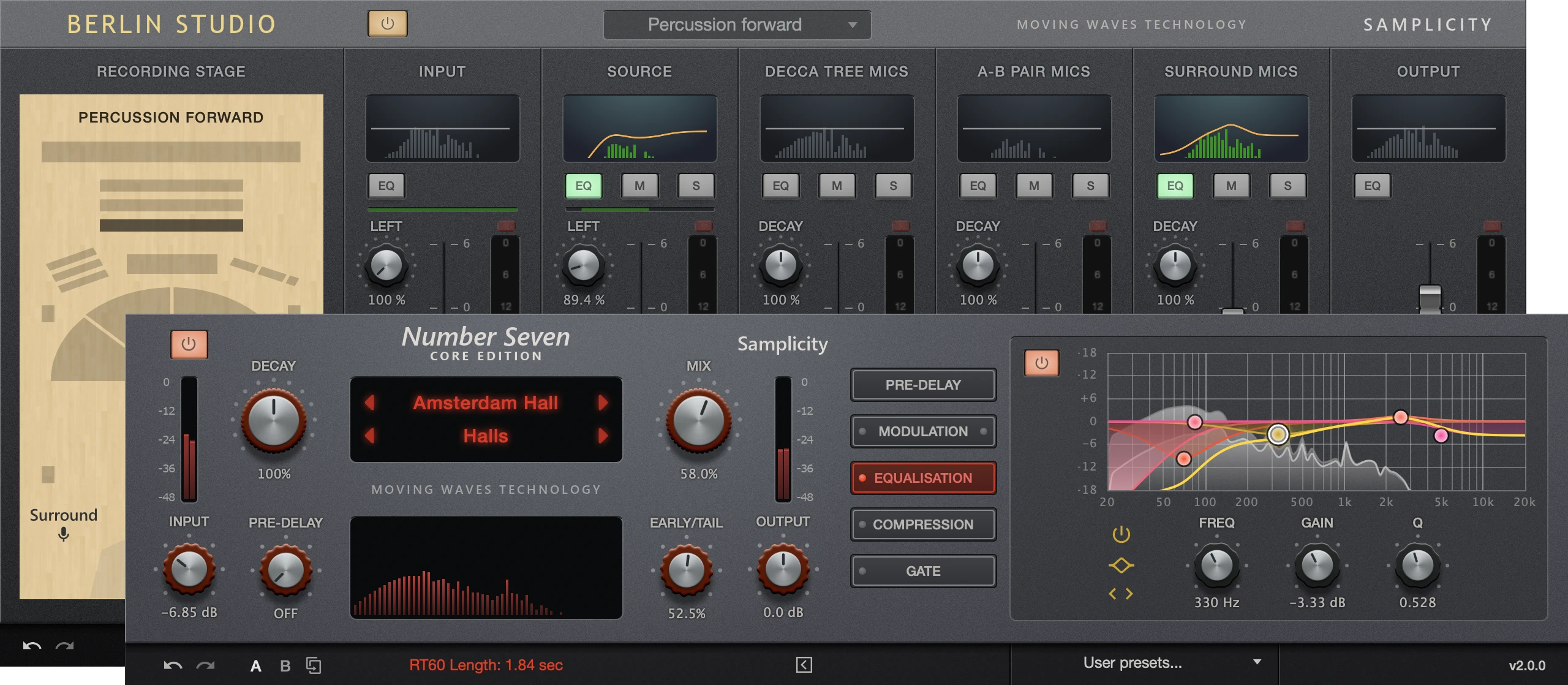This screenshot has width=1568, height=685.
Task: Click the Surround microphone icon on stage
Action: 63,534
